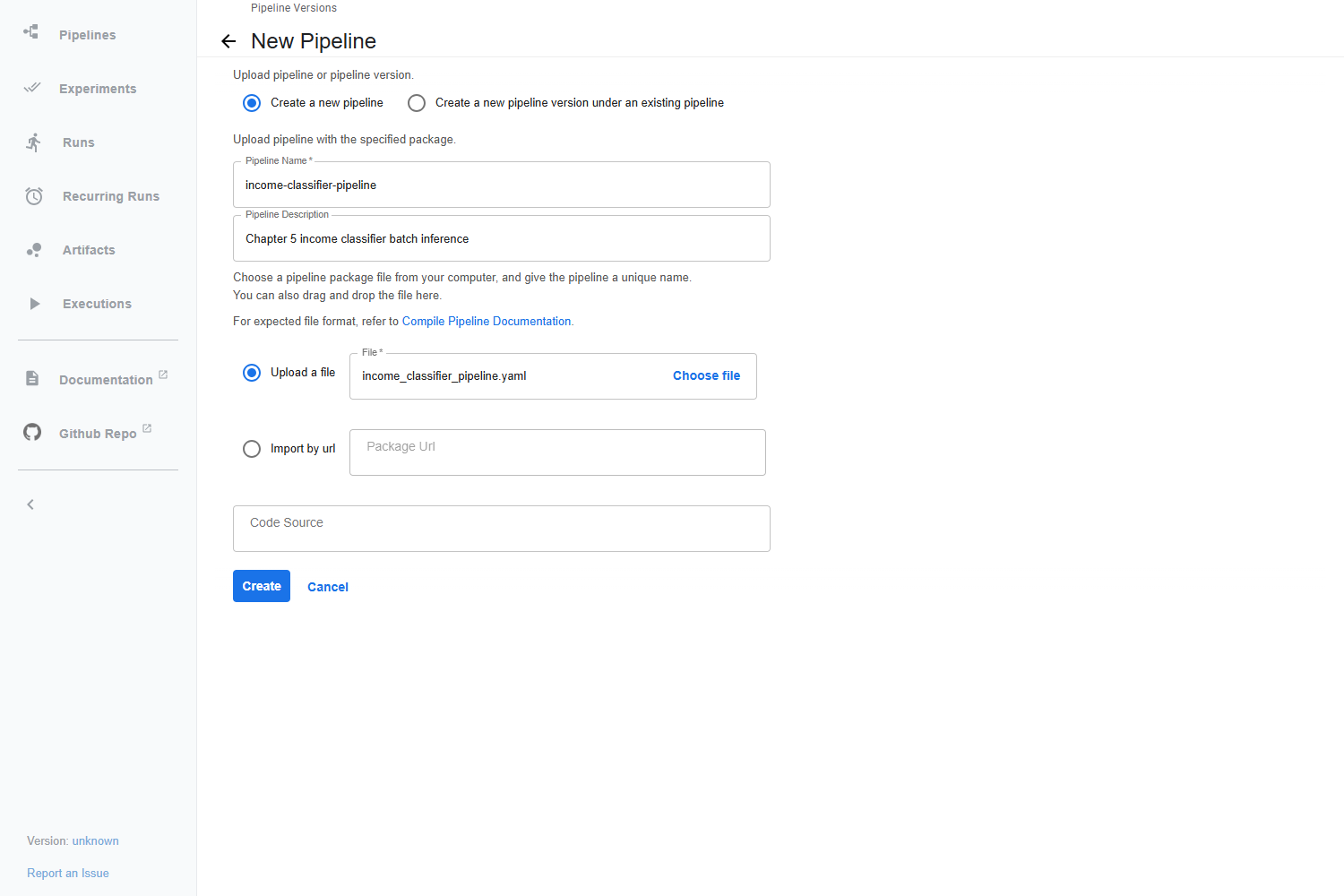Image resolution: width=1344 pixels, height=896 pixels.
Task: Open the Pipelines menu label
Action: click(88, 35)
